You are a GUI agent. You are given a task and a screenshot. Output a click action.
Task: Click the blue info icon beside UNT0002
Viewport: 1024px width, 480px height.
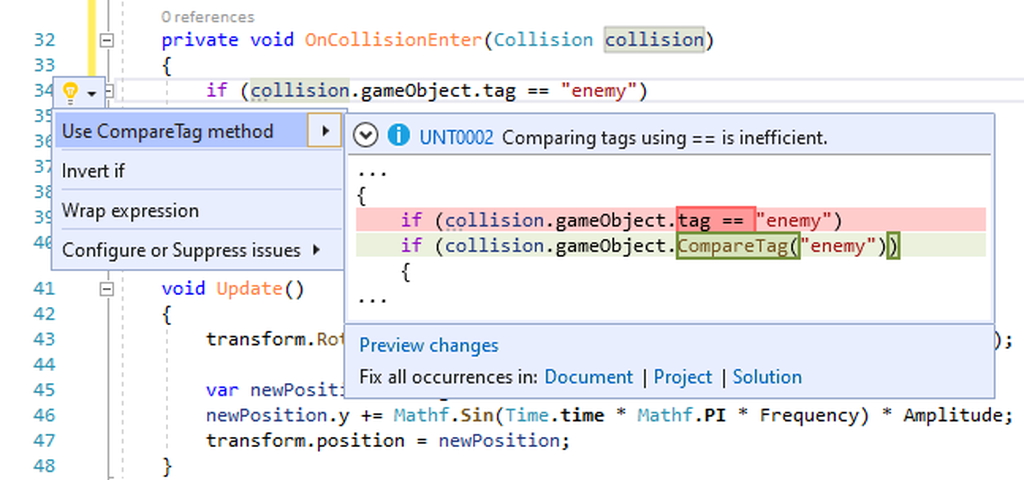tap(398, 136)
